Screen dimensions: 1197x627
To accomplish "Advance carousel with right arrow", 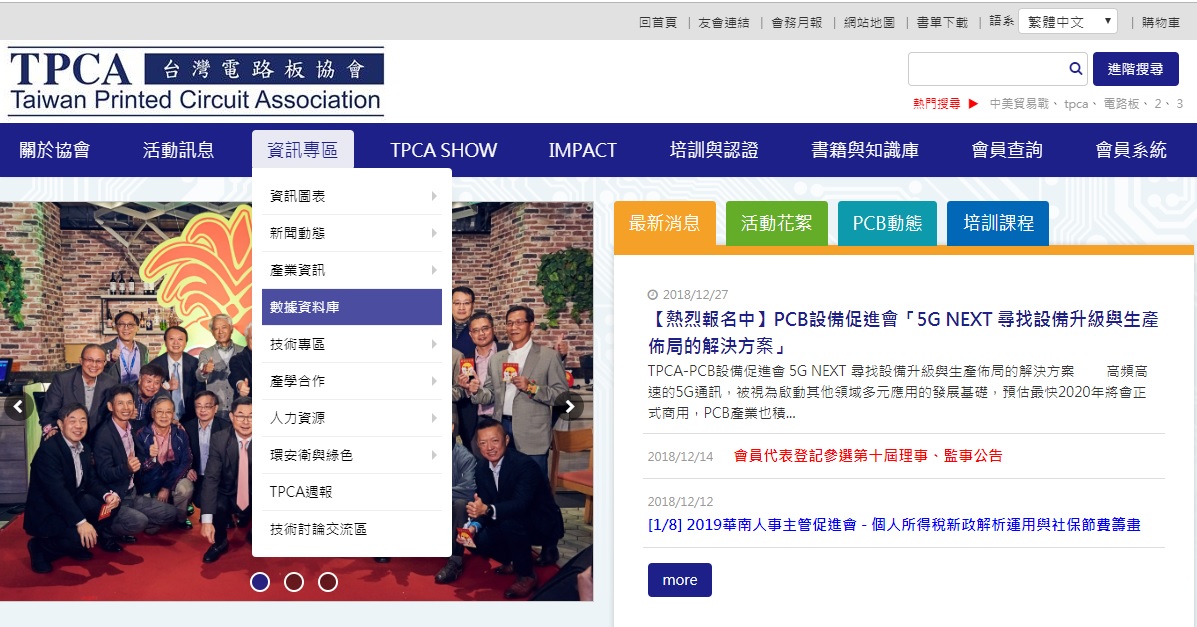I will click(569, 406).
